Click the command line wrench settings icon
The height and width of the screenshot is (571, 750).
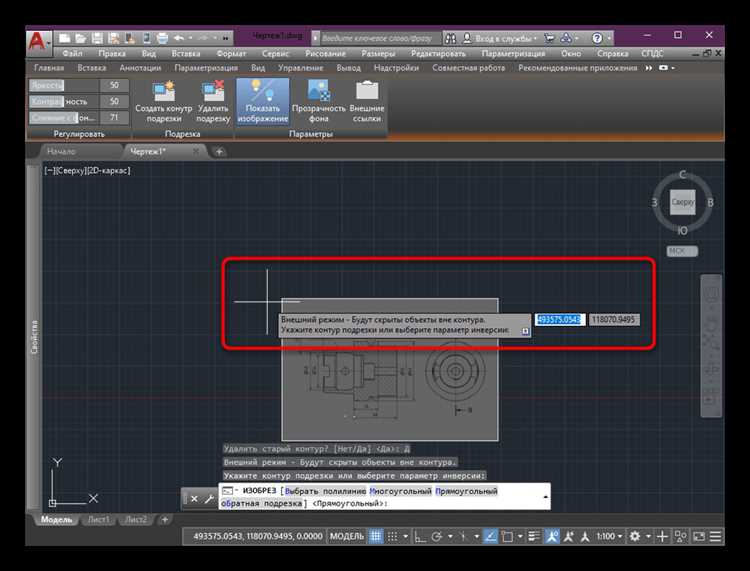pos(209,499)
